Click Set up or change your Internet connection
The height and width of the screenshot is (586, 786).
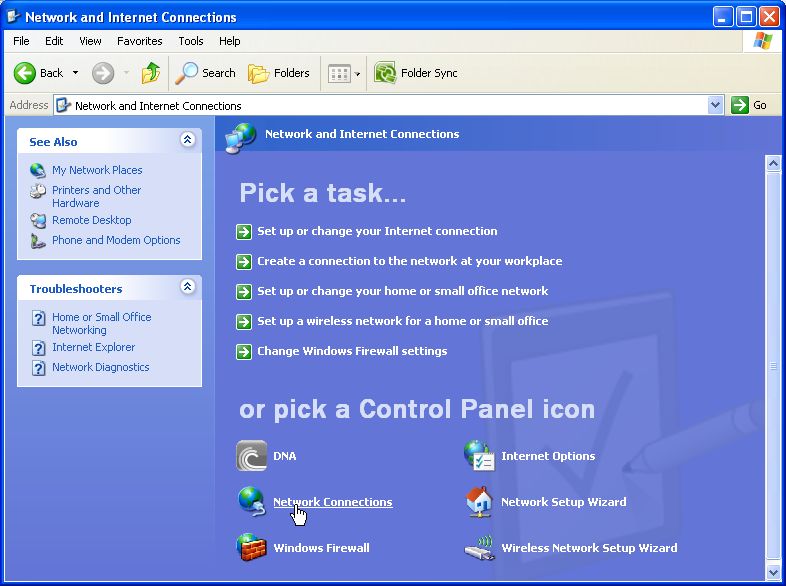pos(377,231)
